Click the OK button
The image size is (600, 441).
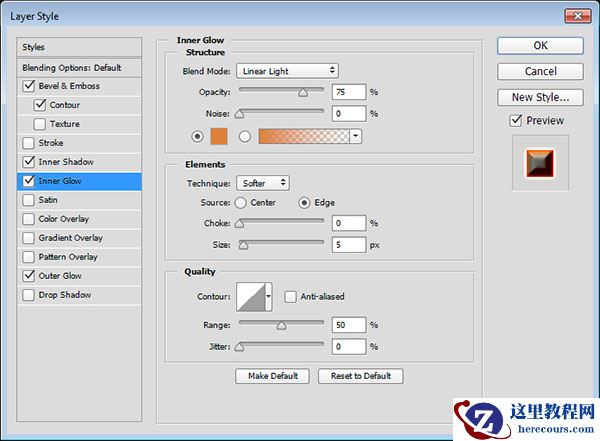pos(540,46)
